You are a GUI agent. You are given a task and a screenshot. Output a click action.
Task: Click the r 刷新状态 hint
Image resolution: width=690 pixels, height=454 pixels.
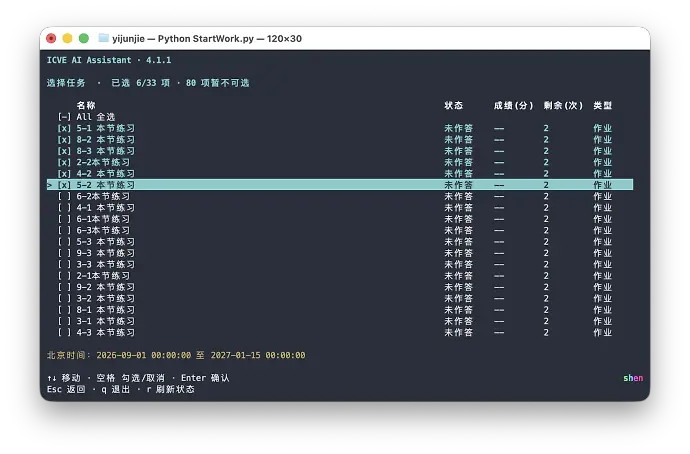point(170,389)
